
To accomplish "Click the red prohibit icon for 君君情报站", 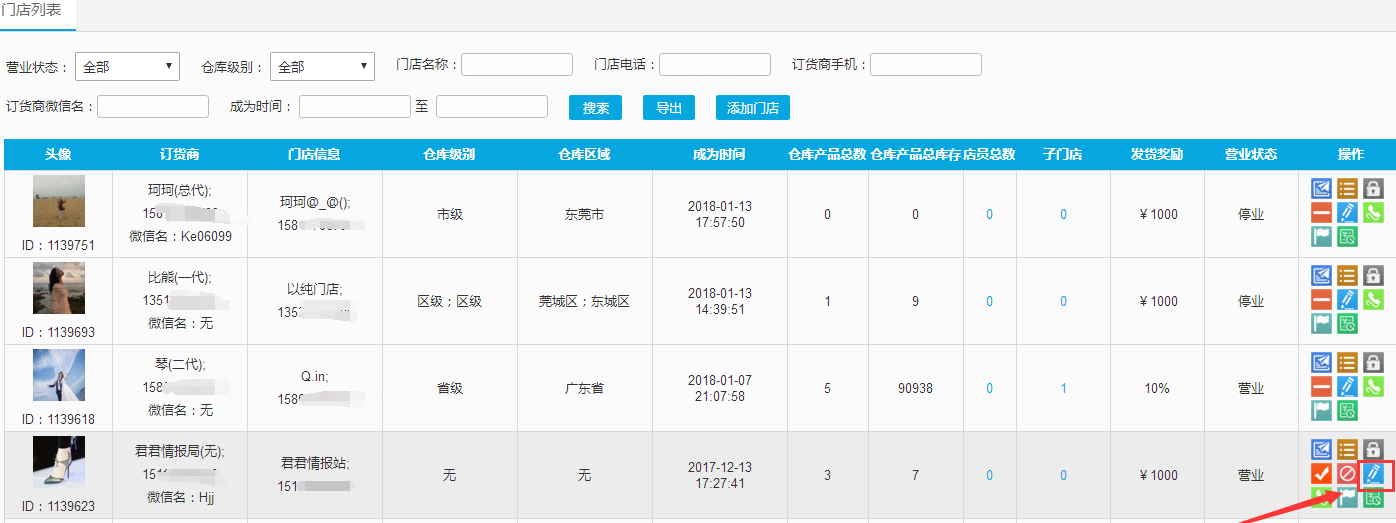I will coord(1347,474).
